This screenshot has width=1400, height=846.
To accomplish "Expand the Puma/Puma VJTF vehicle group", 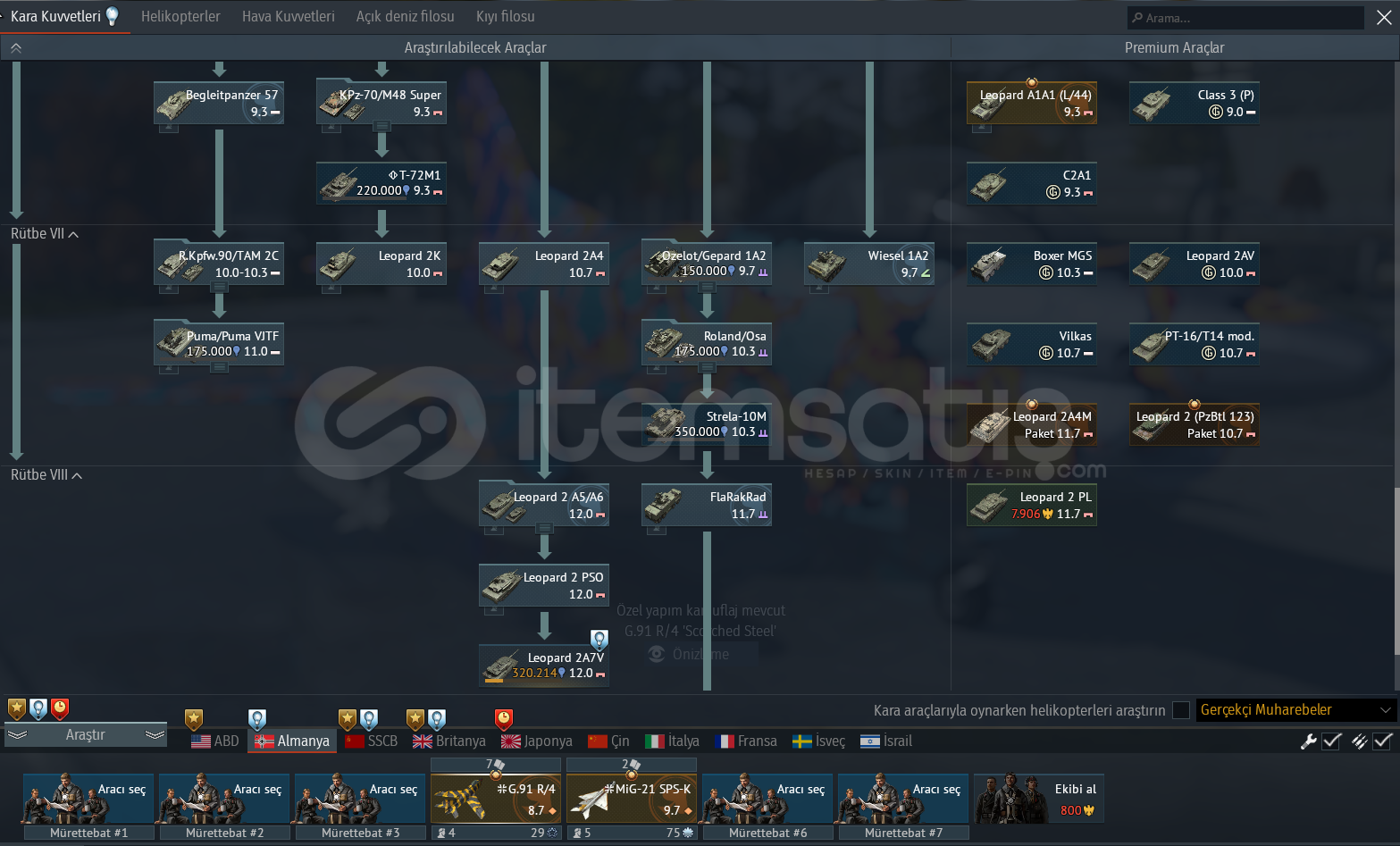I will [219, 368].
